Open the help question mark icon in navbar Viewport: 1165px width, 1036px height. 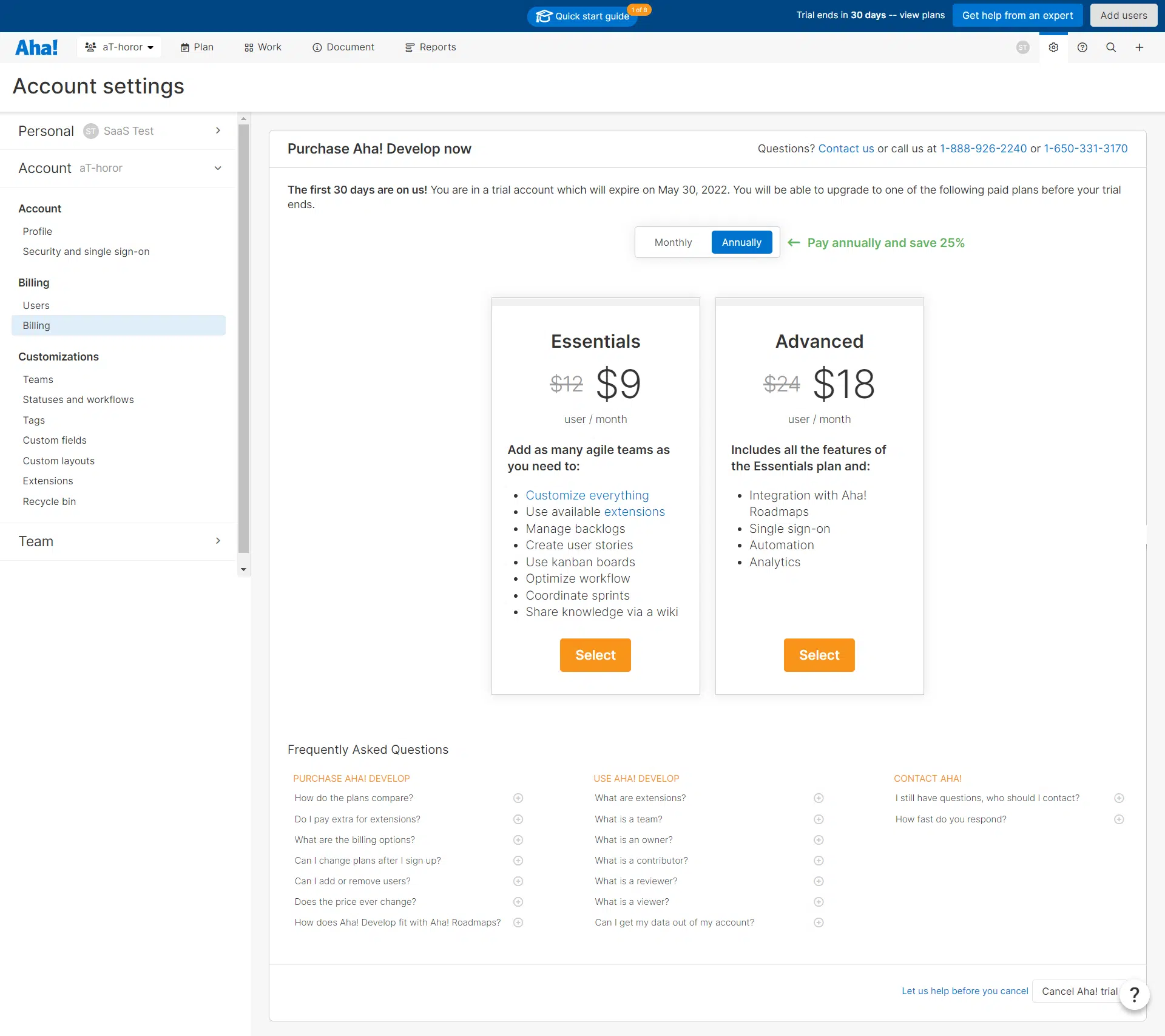1082,47
